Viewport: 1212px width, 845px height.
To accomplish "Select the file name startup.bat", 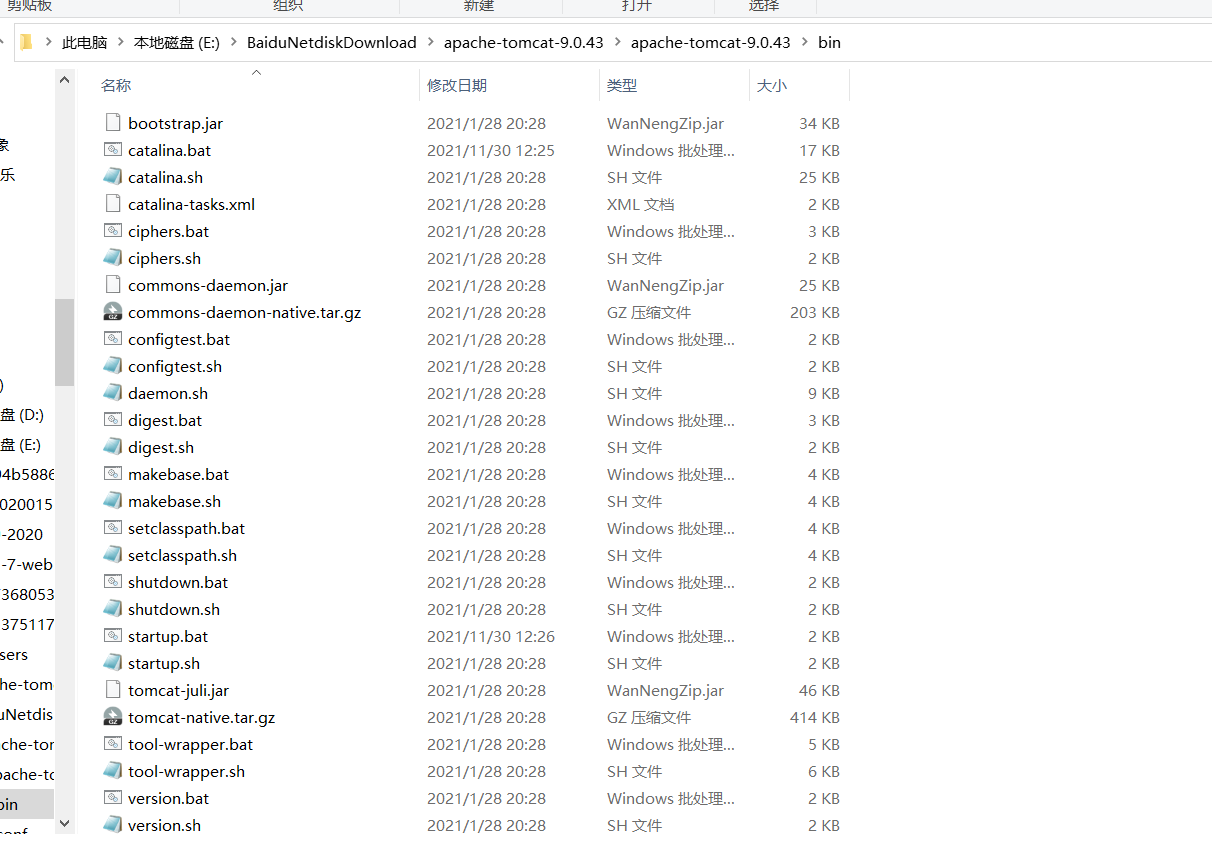I will coord(168,636).
